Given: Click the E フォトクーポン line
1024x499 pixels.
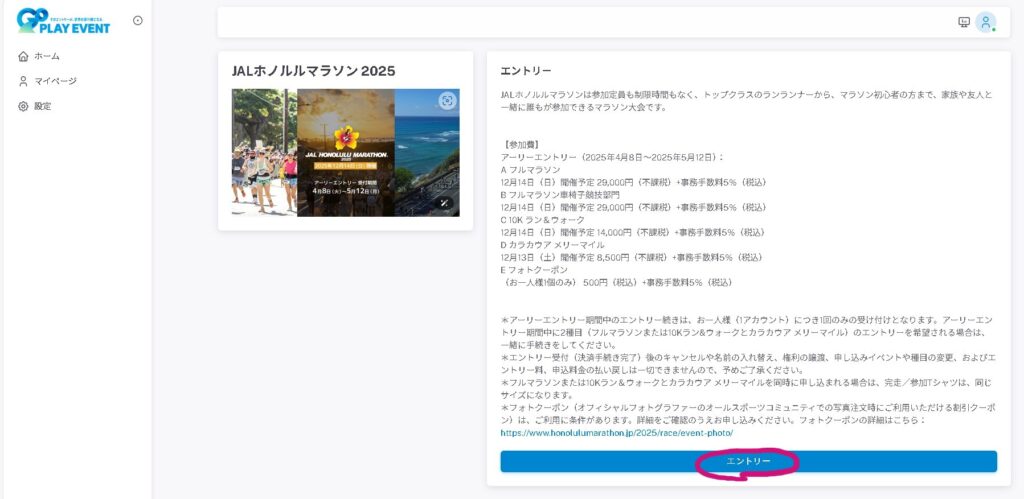Looking at the screenshot, I should pos(534,270).
